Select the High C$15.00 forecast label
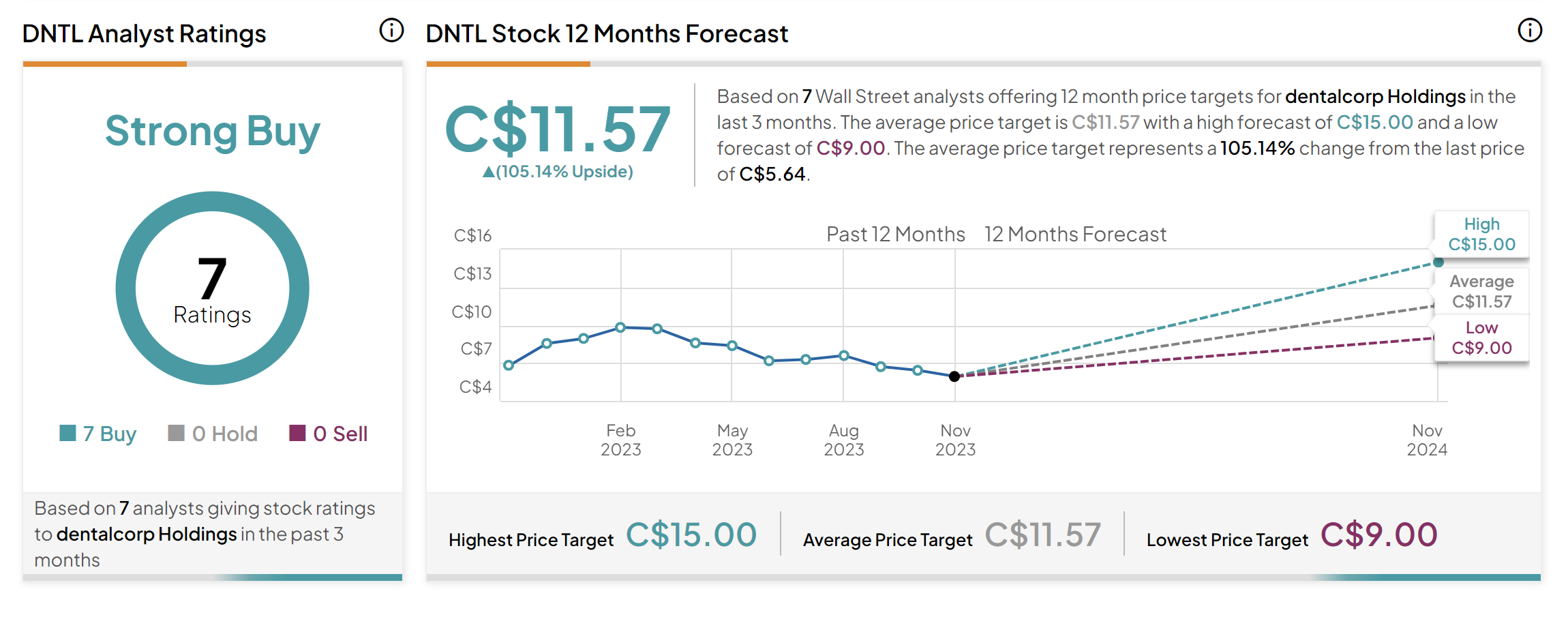Screen dimensions: 1568x617 1481,234
